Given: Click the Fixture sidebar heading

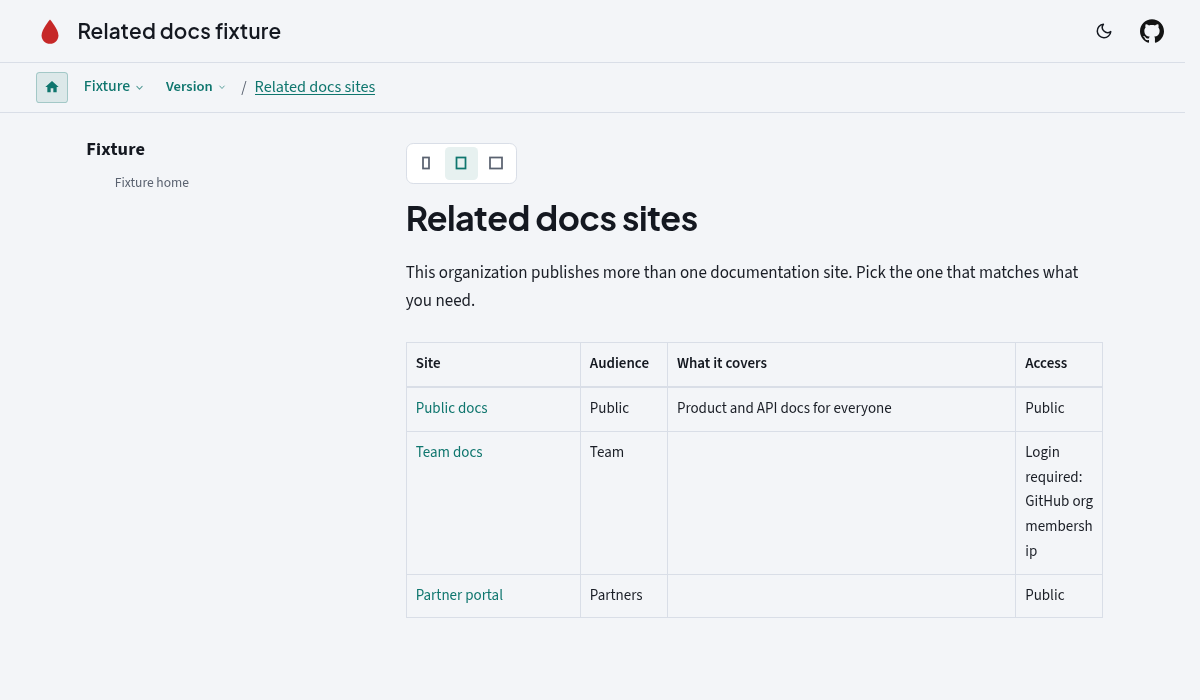Looking at the screenshot, I should tap(116, 149).
